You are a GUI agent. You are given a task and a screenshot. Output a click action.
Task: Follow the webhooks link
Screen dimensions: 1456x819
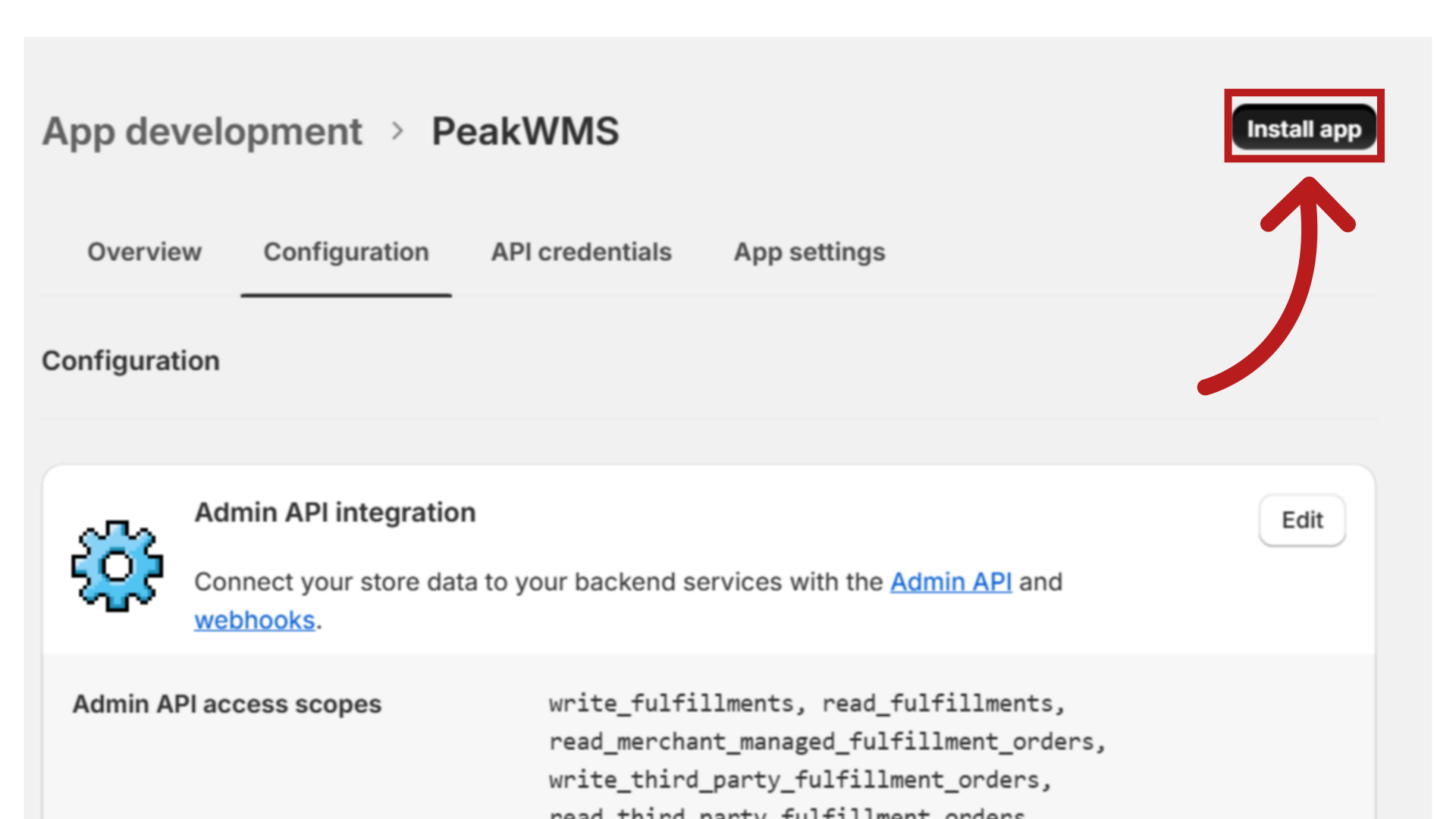click(254, 620)
